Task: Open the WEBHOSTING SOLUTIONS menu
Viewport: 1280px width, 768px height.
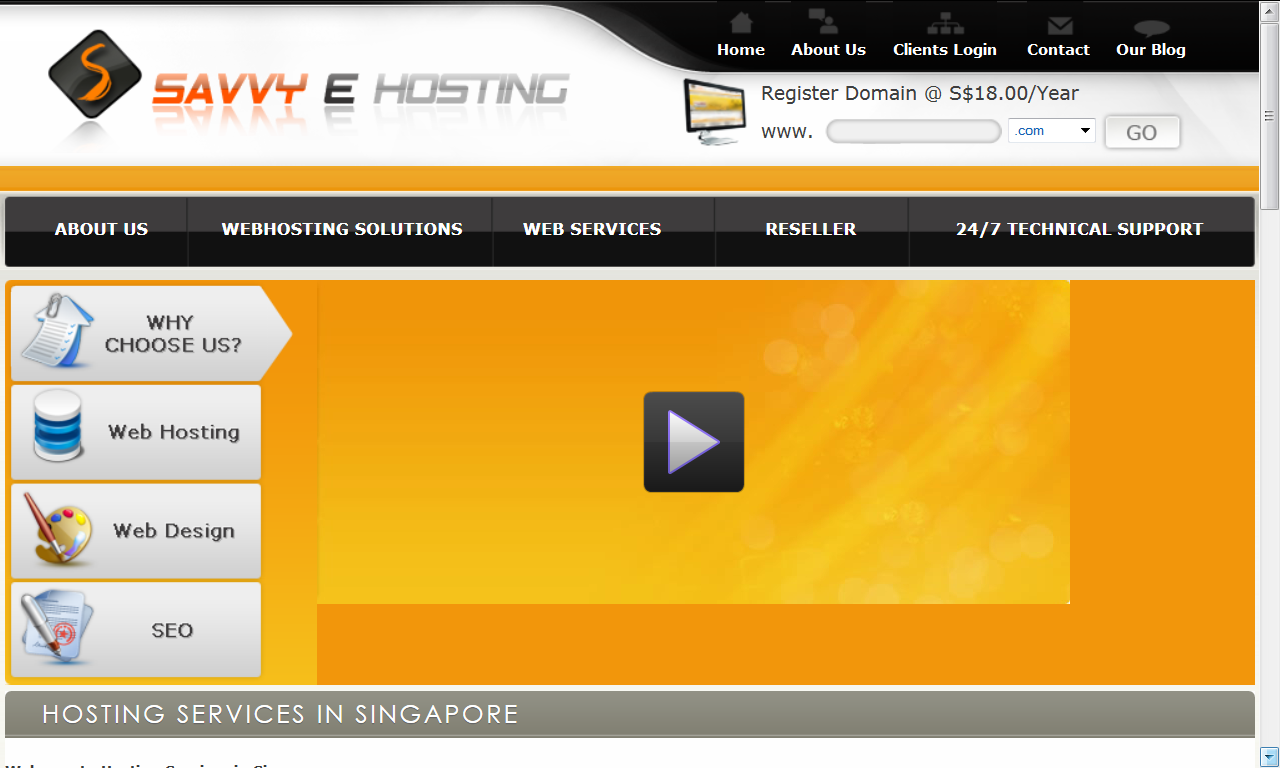Action: tap(342, 230)
